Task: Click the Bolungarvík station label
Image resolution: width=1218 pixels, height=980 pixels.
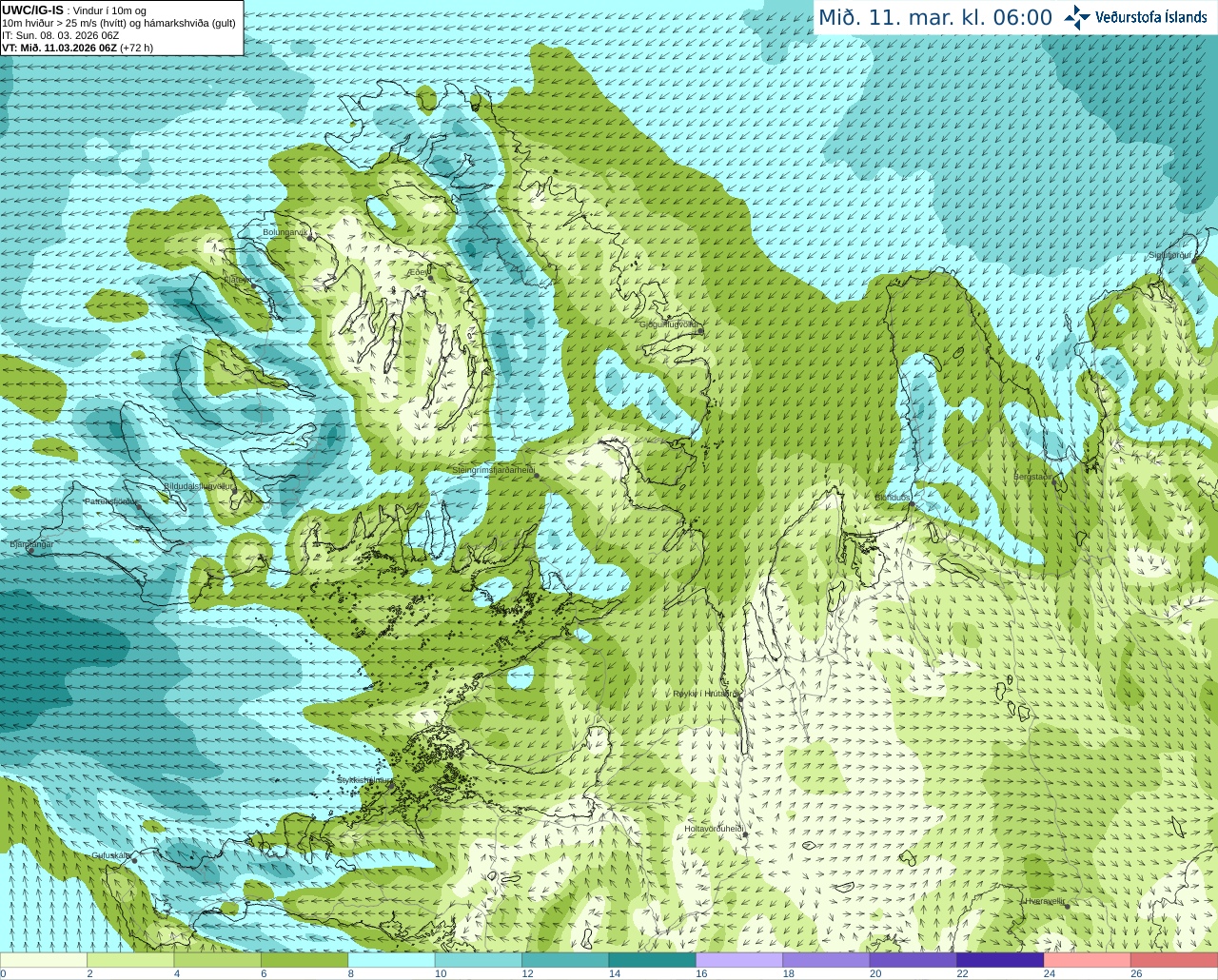Action: click(285, 231)
